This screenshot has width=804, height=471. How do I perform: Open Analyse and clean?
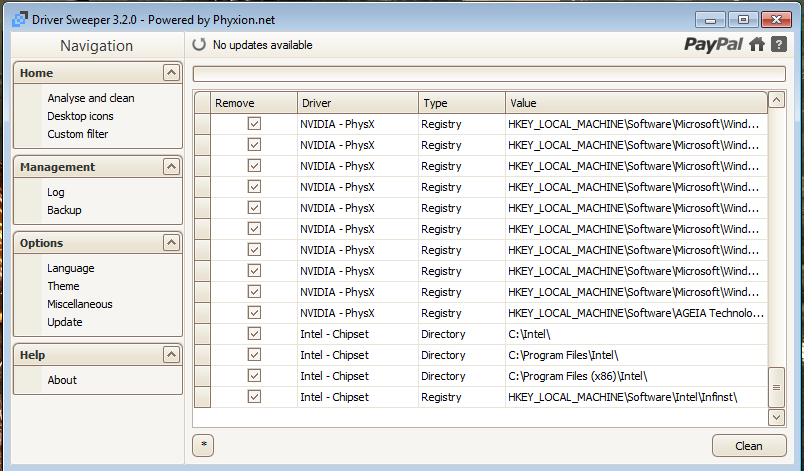coord(91,98)
